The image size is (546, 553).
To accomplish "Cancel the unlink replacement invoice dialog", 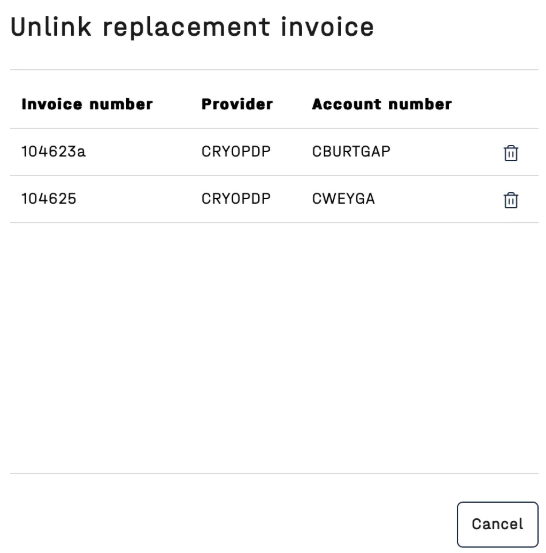I will (x=497, y=524).
